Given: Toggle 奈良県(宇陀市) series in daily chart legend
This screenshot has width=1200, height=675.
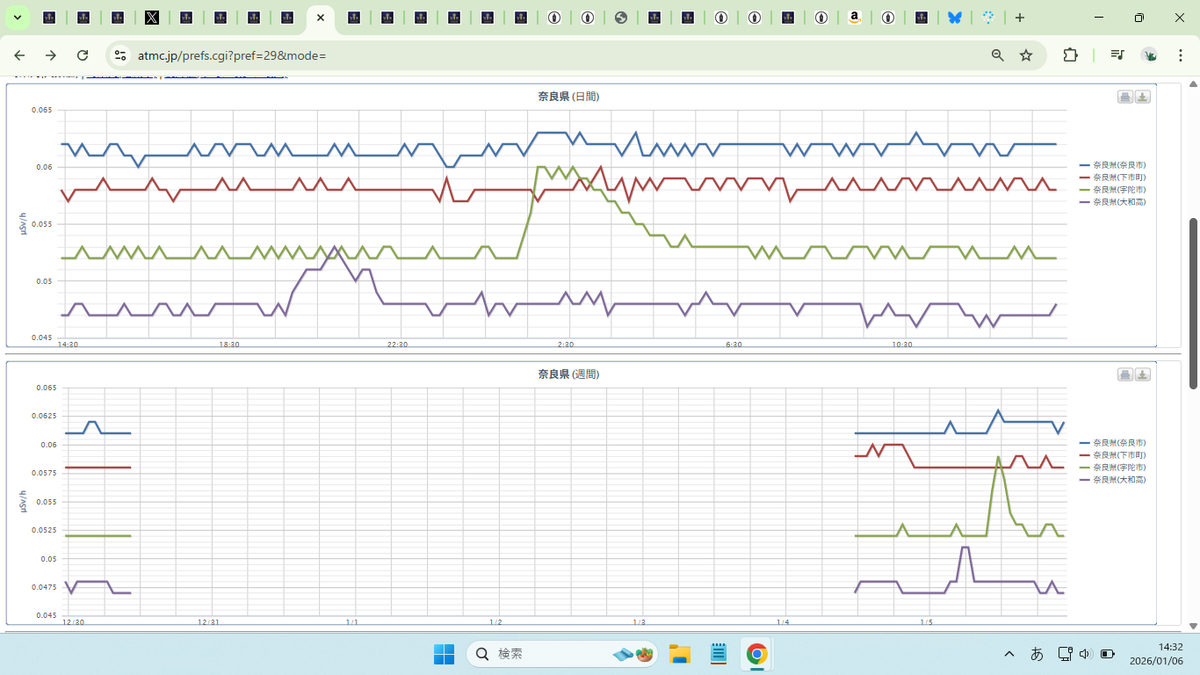Looking at the screenshot, I should tap(1112, 189).
